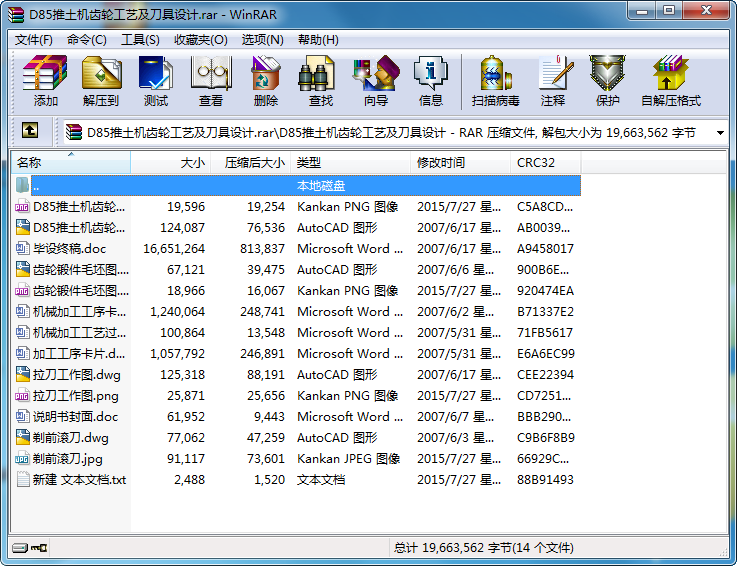Click the dwg icon of 剃前滚刀.dwg

click(23, 438)
